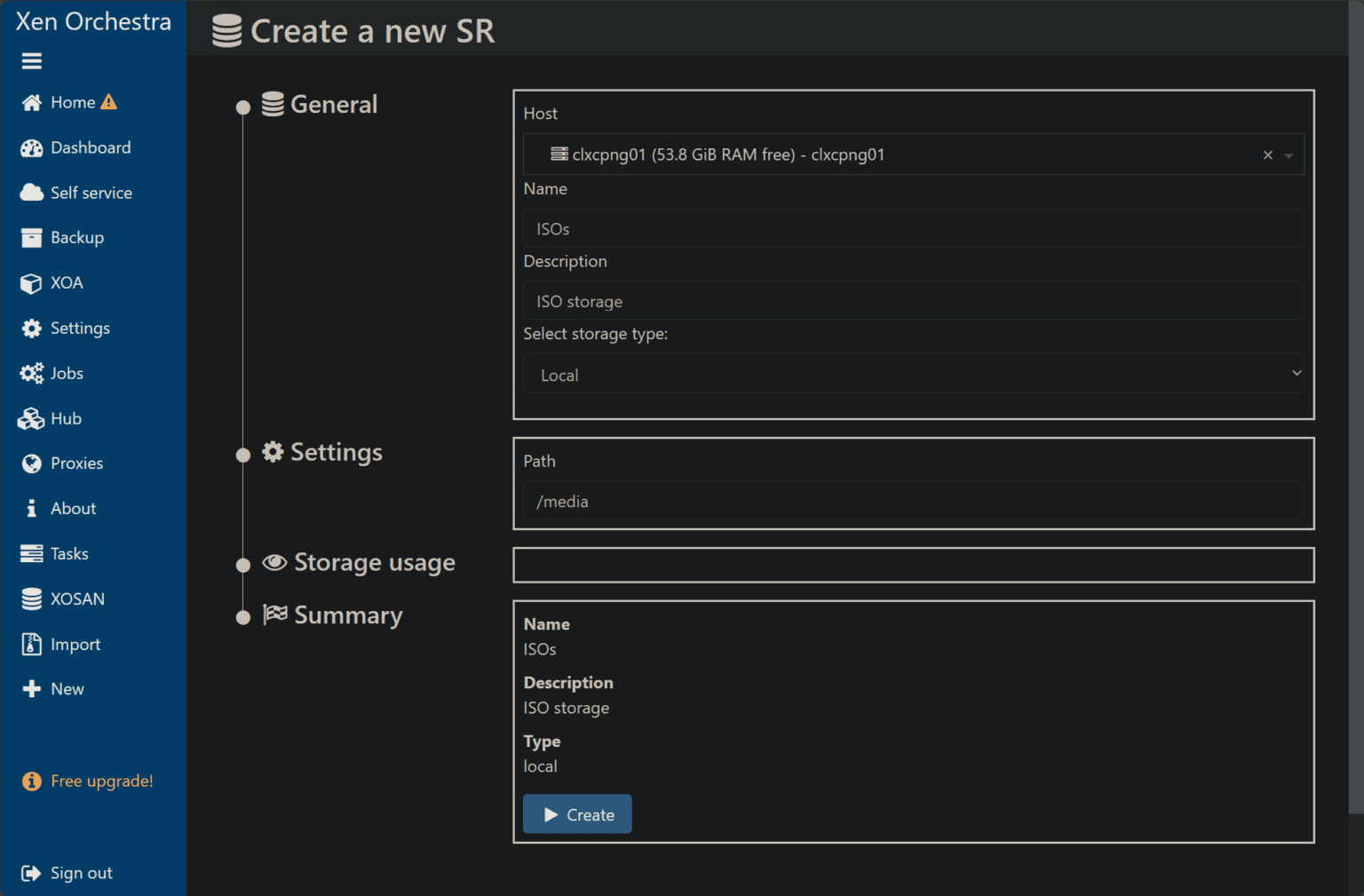Image resolution: width=1364 pixels, height=896 pixels.
Task: Collapse the sidebar with the hamburger icon
Action: click(32, 60)
